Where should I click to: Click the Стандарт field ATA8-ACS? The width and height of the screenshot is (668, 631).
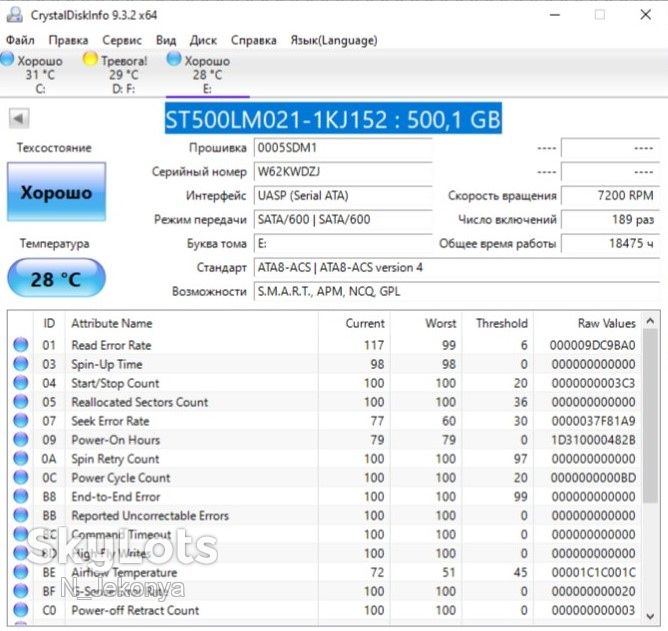tap(457, 268)
